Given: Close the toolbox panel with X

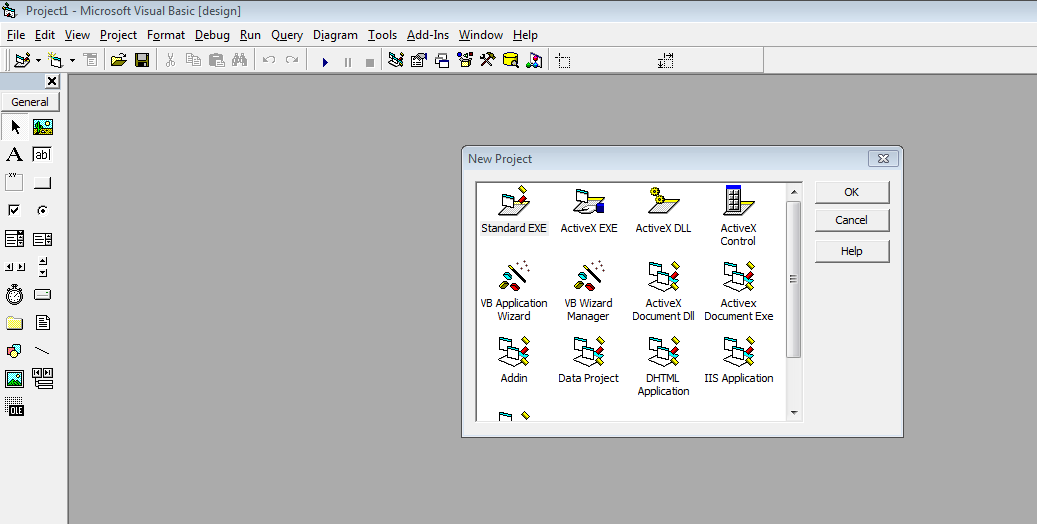Looking at the screenshot, I should point(52,81).
